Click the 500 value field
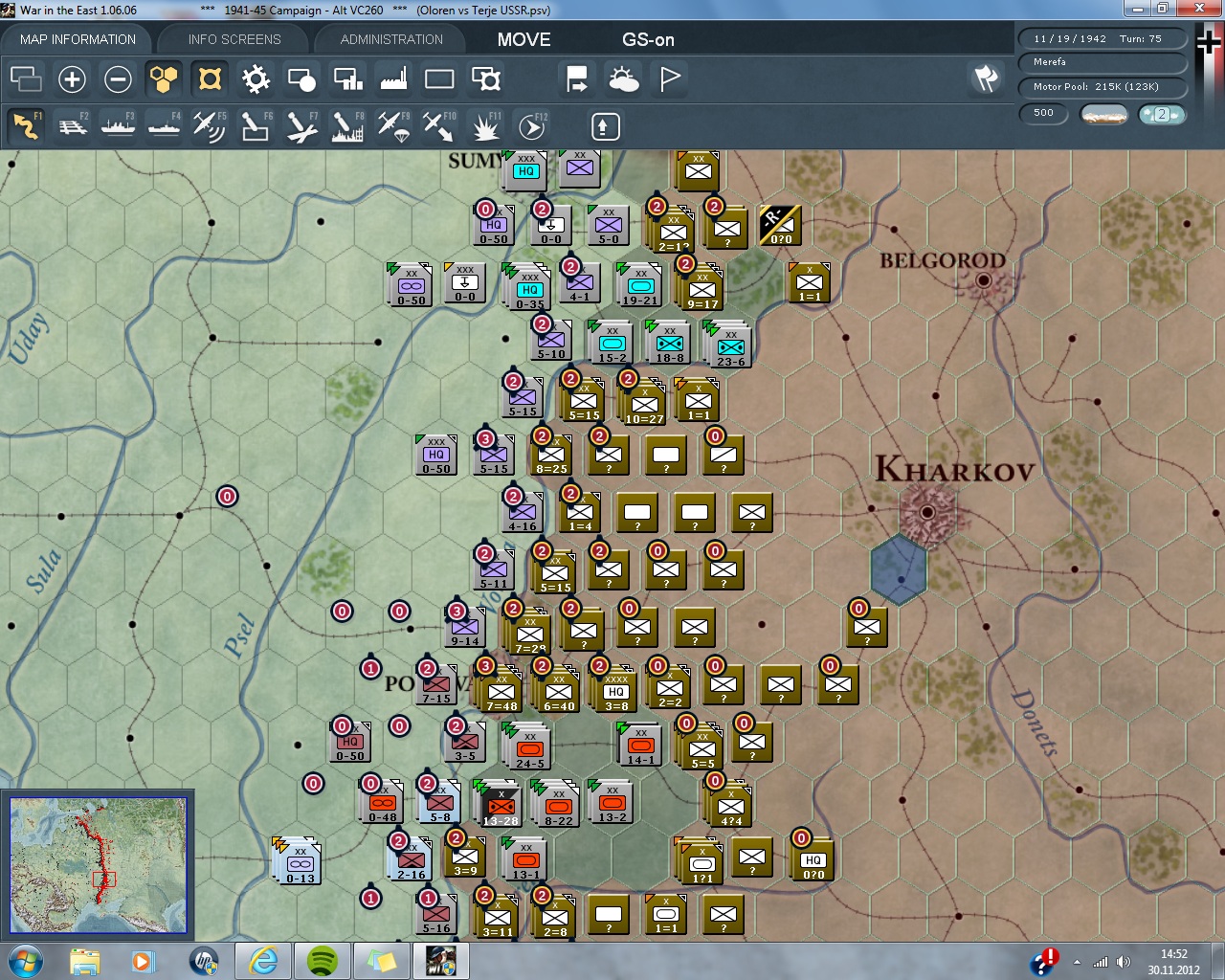Screen dimensions: 1225x980 tap(1043, 113)
